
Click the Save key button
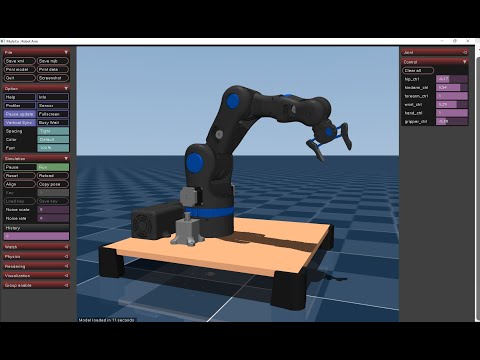[x=53, y=201]
